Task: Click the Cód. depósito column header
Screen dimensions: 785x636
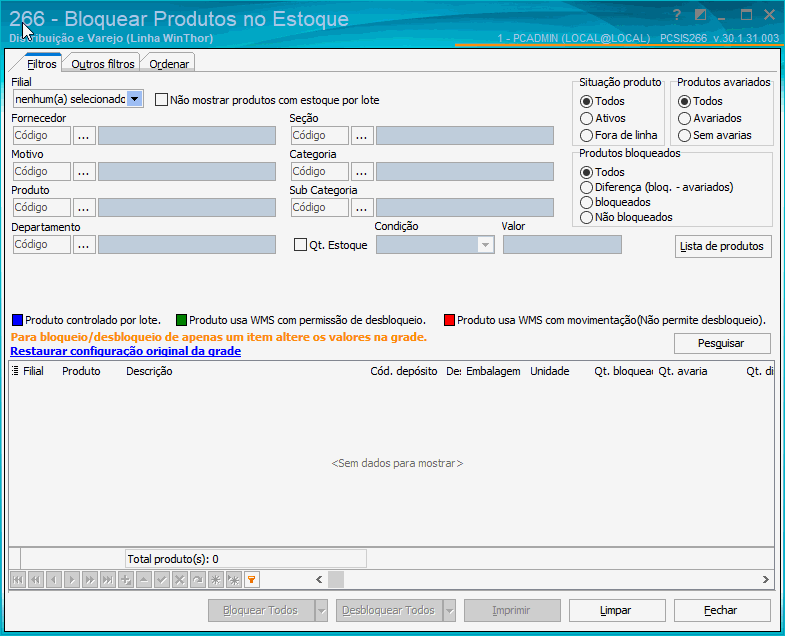Action: pos(404,371)
